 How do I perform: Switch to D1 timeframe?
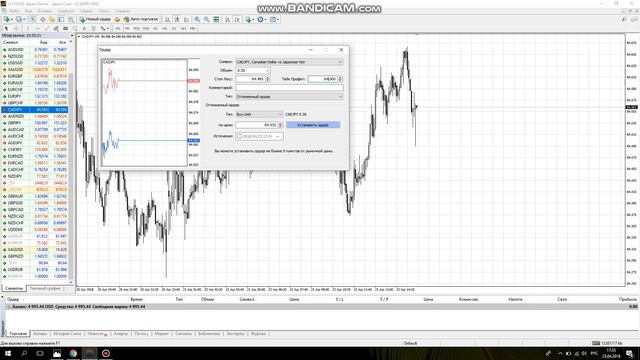pyautogui.click(x=174, y=29)
